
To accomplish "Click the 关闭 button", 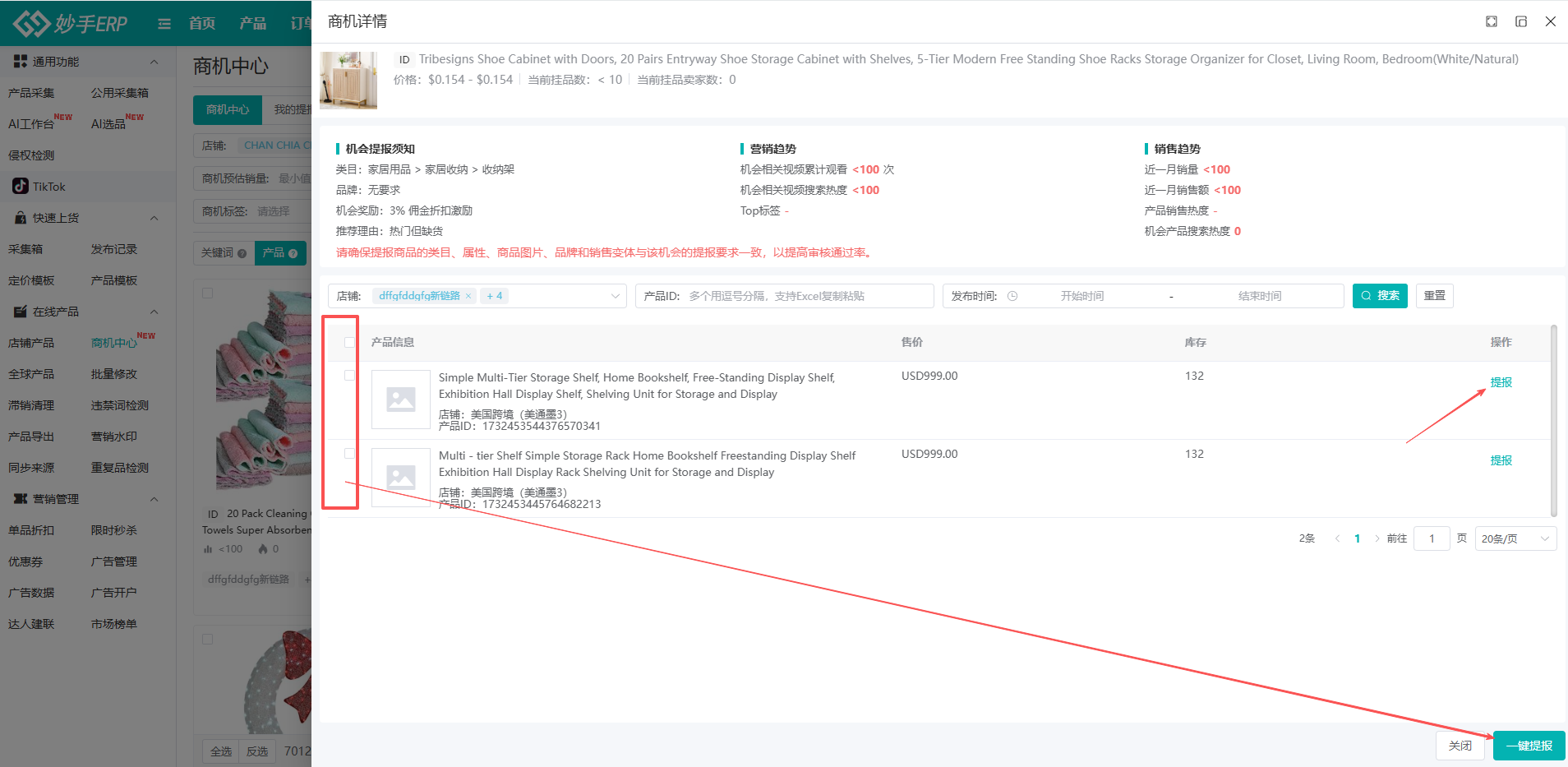I will [x=1460, y=746].
